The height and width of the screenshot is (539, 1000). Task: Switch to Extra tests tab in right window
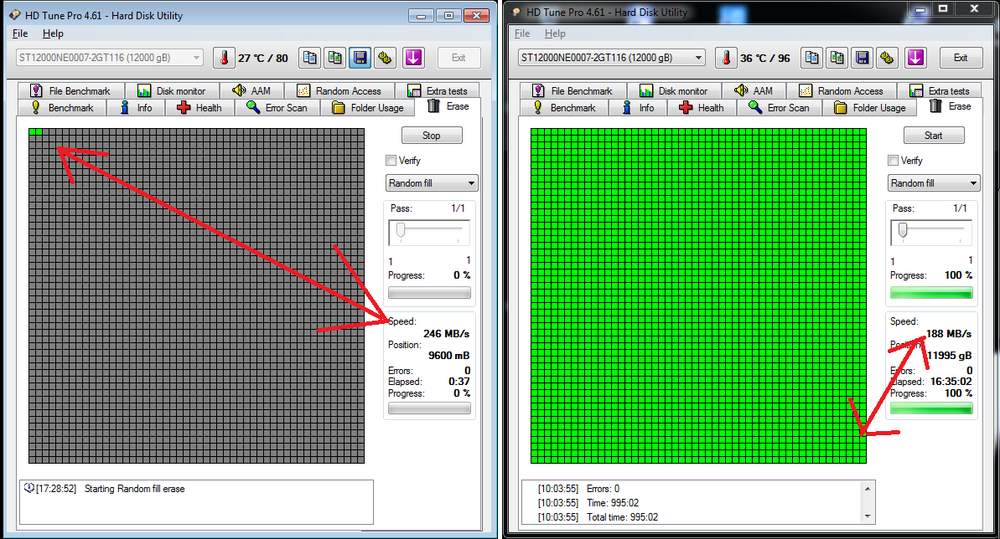pos(939,91)
